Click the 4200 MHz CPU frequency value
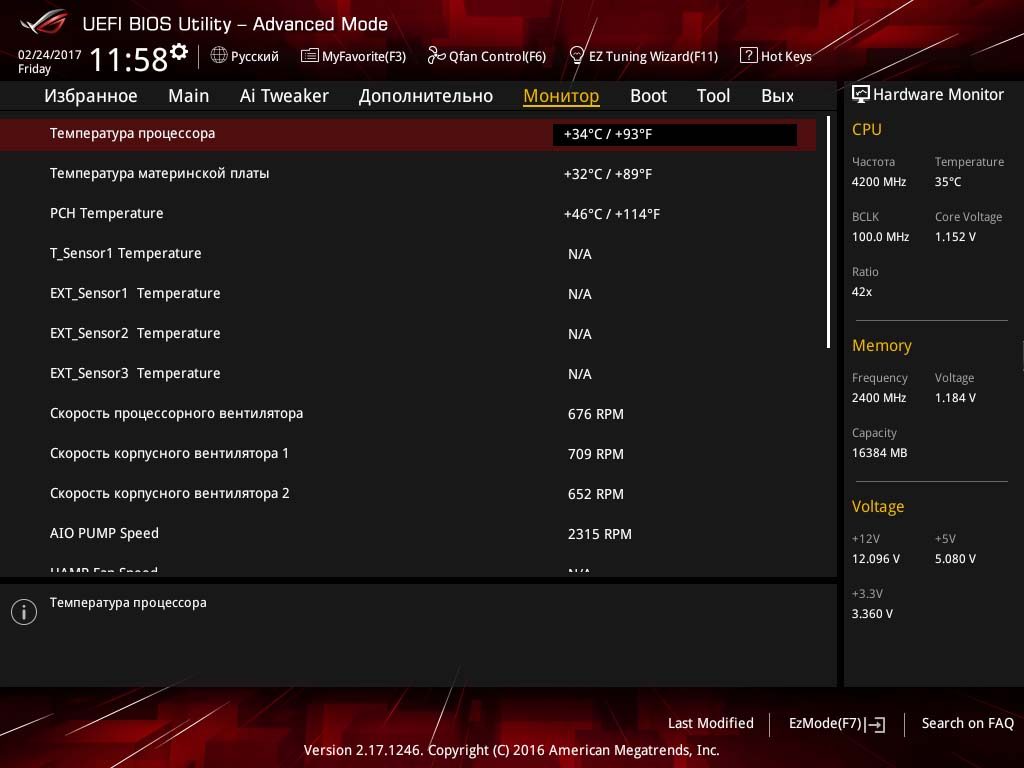Viewport: 1024px width, 768px height. [x=878, y=182]
